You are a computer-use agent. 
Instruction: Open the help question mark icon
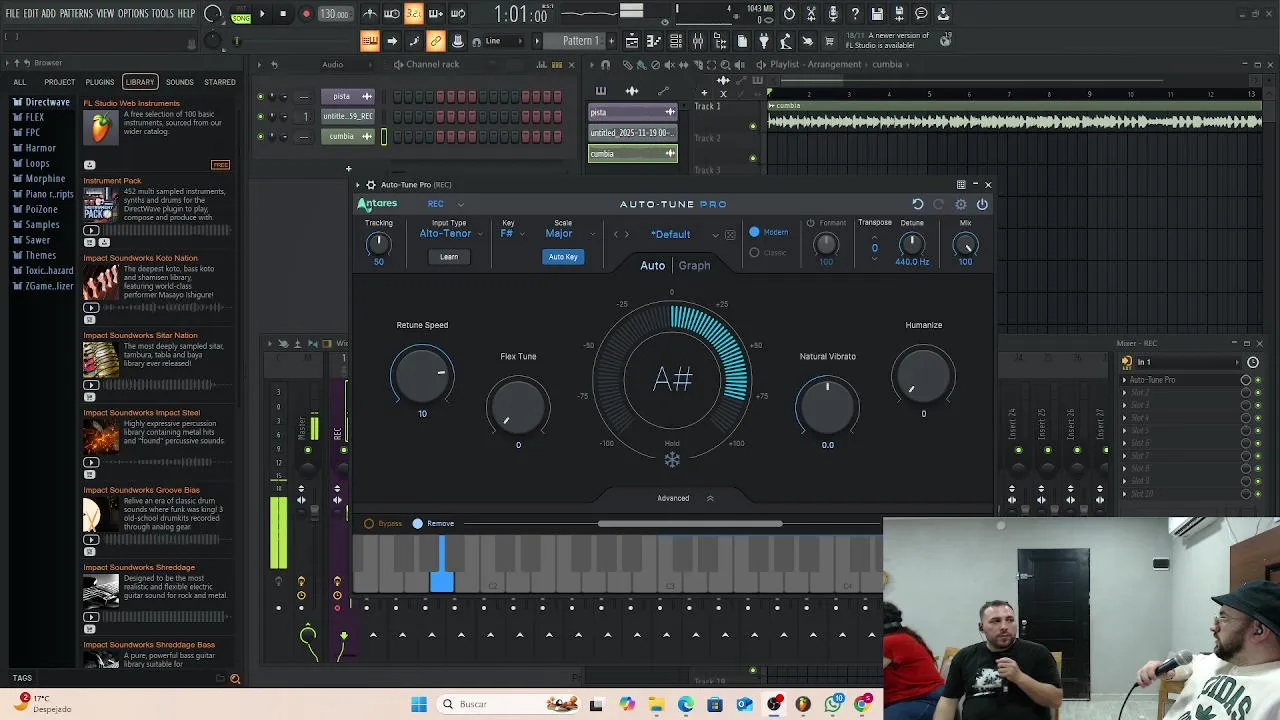coord(855,14)
